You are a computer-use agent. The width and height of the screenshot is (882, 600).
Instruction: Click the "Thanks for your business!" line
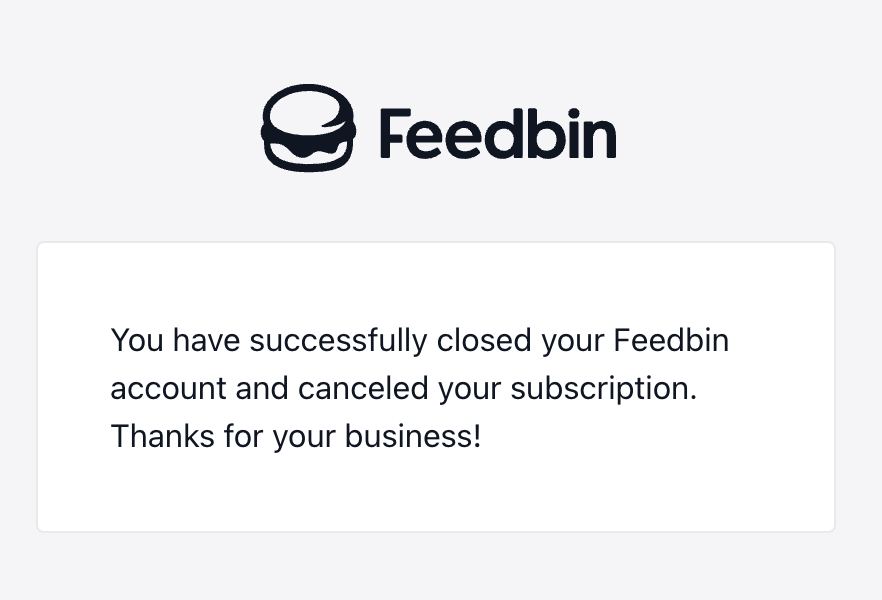(x=296, y=437)
